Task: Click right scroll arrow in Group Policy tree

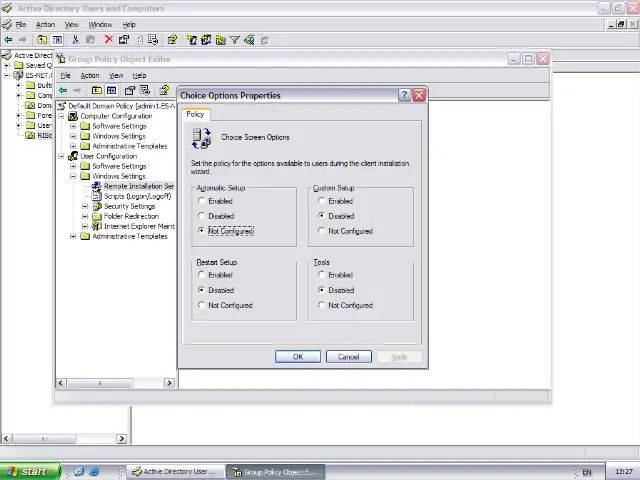Action: [169, 383]
